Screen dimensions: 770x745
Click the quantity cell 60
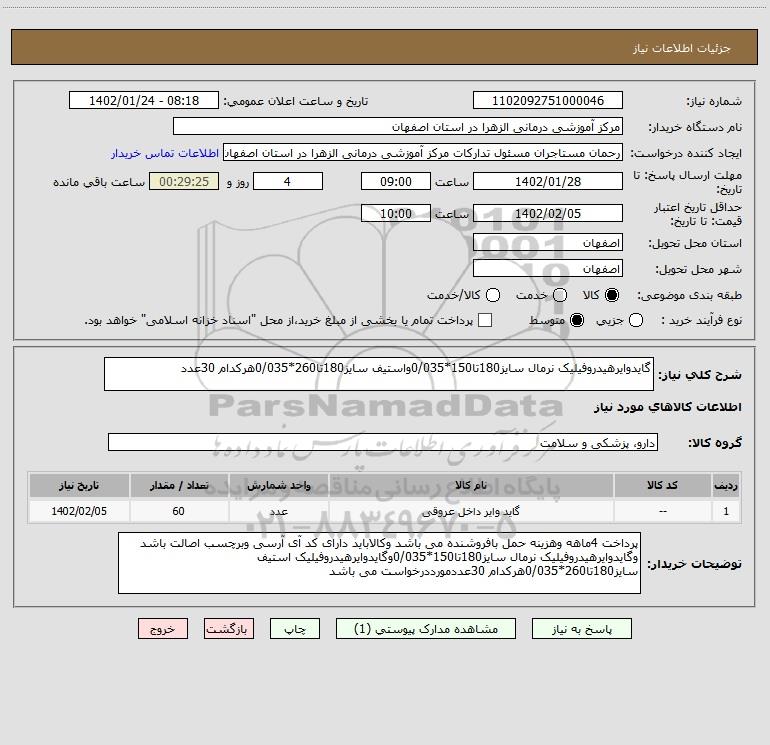pos(178,511)
